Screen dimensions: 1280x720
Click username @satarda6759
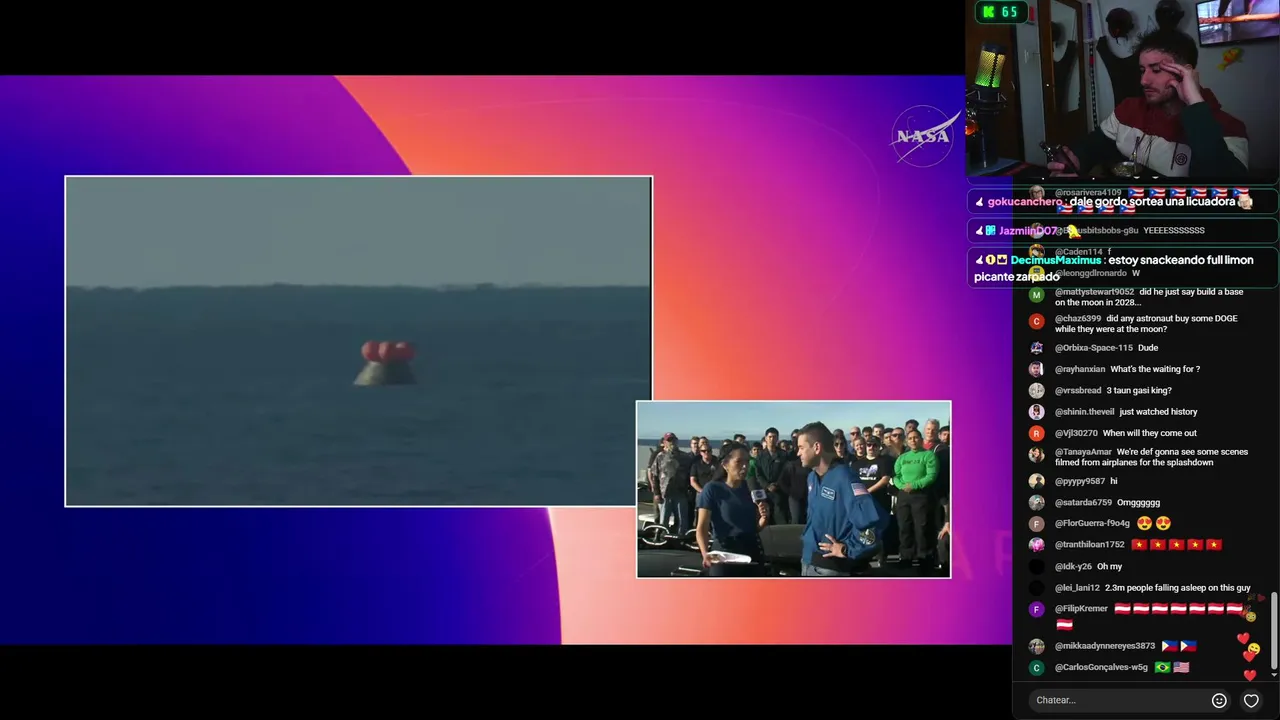(x=1083, y=502)
